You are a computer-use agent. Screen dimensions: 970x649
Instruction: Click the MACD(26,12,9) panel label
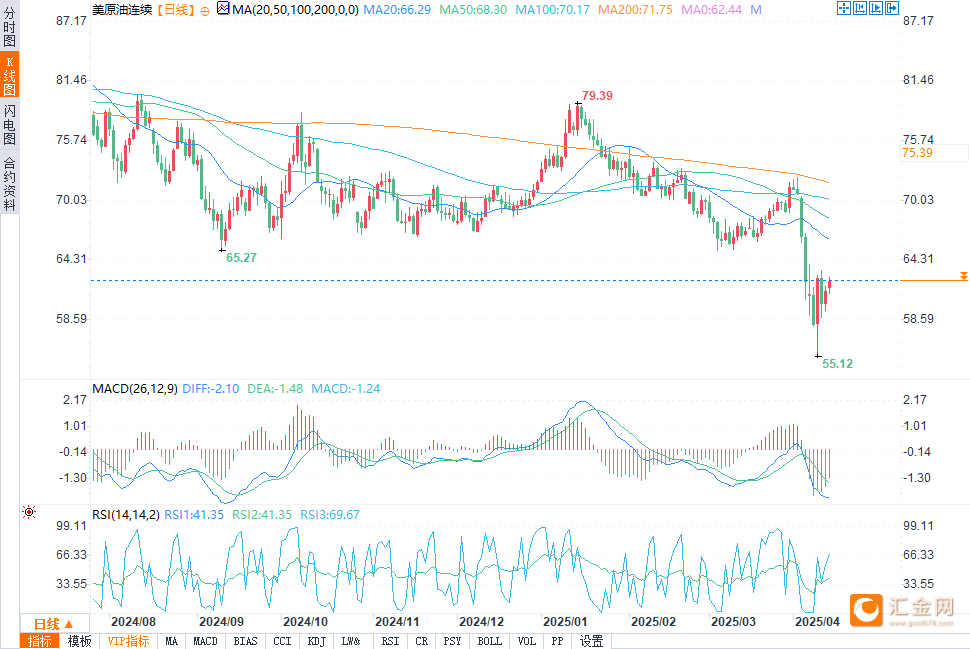[135, 389]
